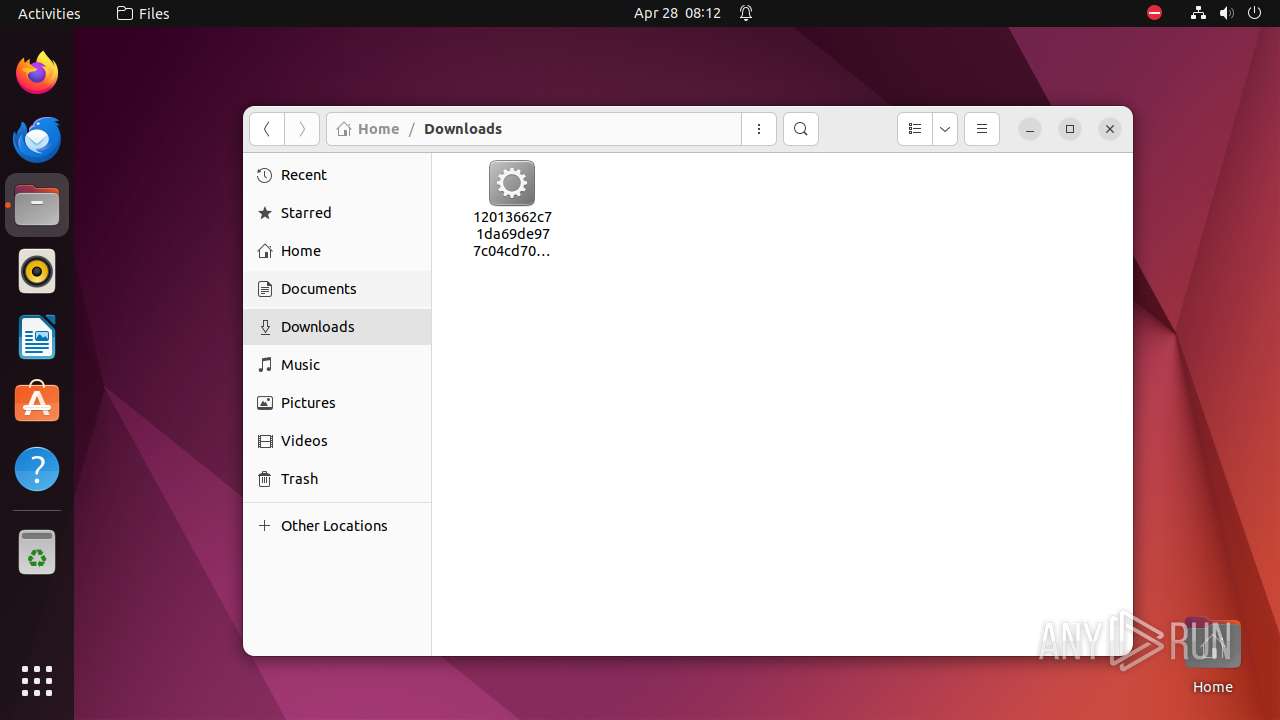The height and width of the screenshot is (720, 1280).
Task: Open Trash in the sidebar
Action: pos(337,479)
